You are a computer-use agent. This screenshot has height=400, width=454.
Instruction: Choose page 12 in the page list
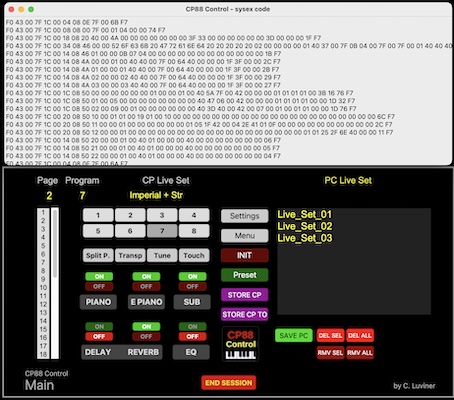point(43,304)
